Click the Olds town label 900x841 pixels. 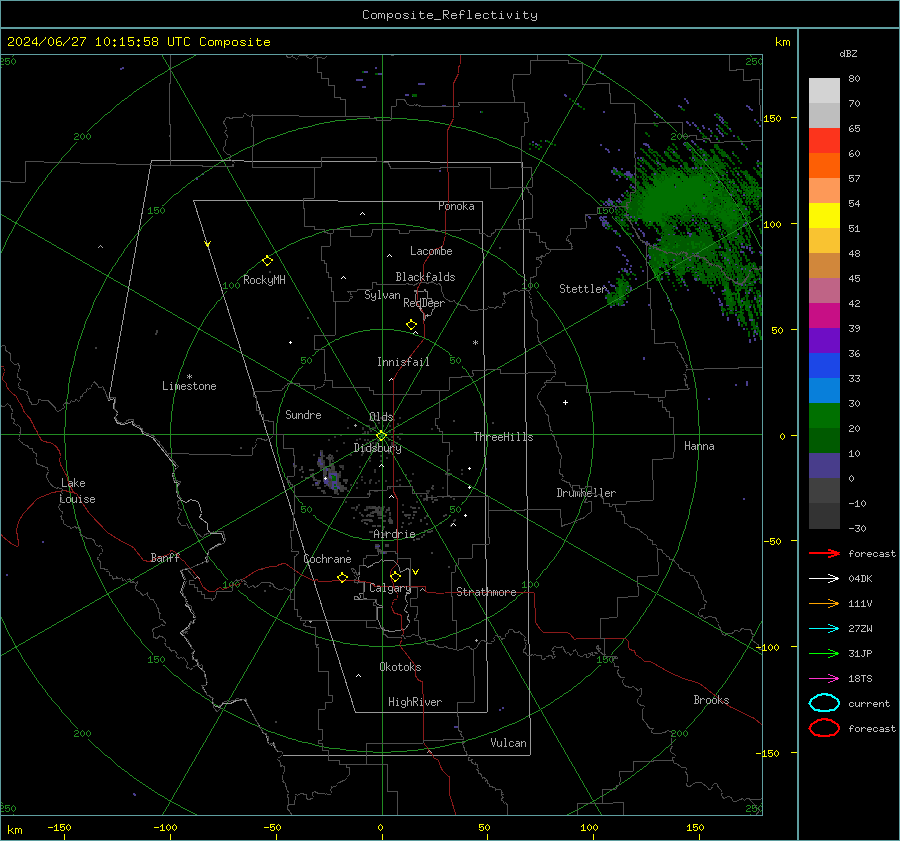pyautogui.click(x=381, y=417)
